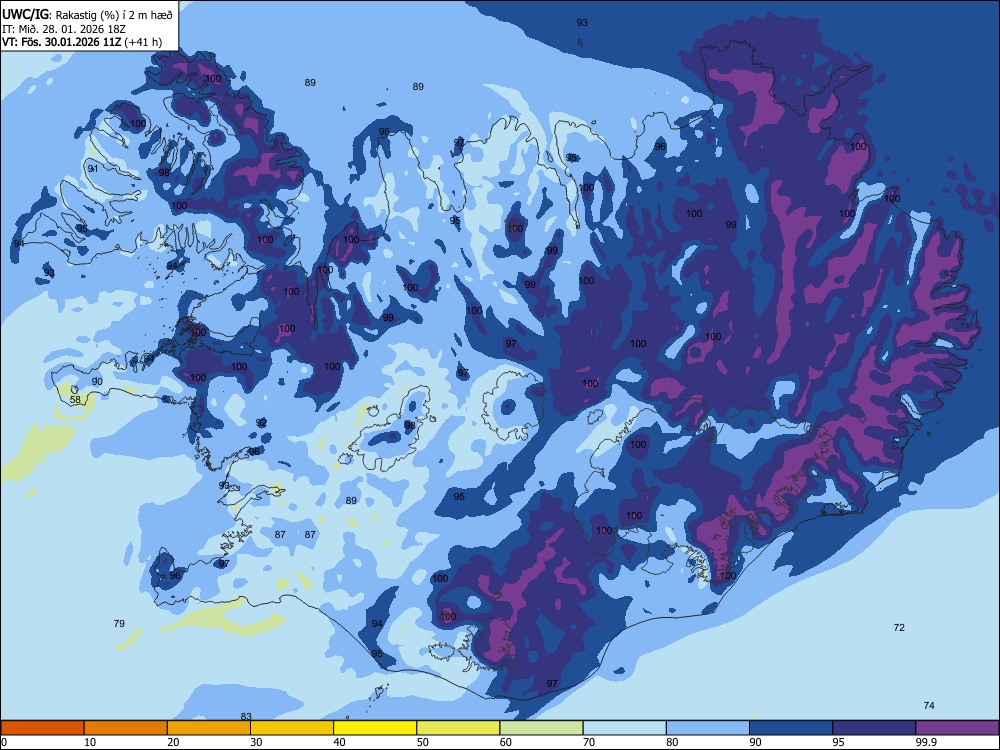Click the 74 value near the bottom right
The width and height of the screenshot is (1000, 750).
tap(929, 705)
